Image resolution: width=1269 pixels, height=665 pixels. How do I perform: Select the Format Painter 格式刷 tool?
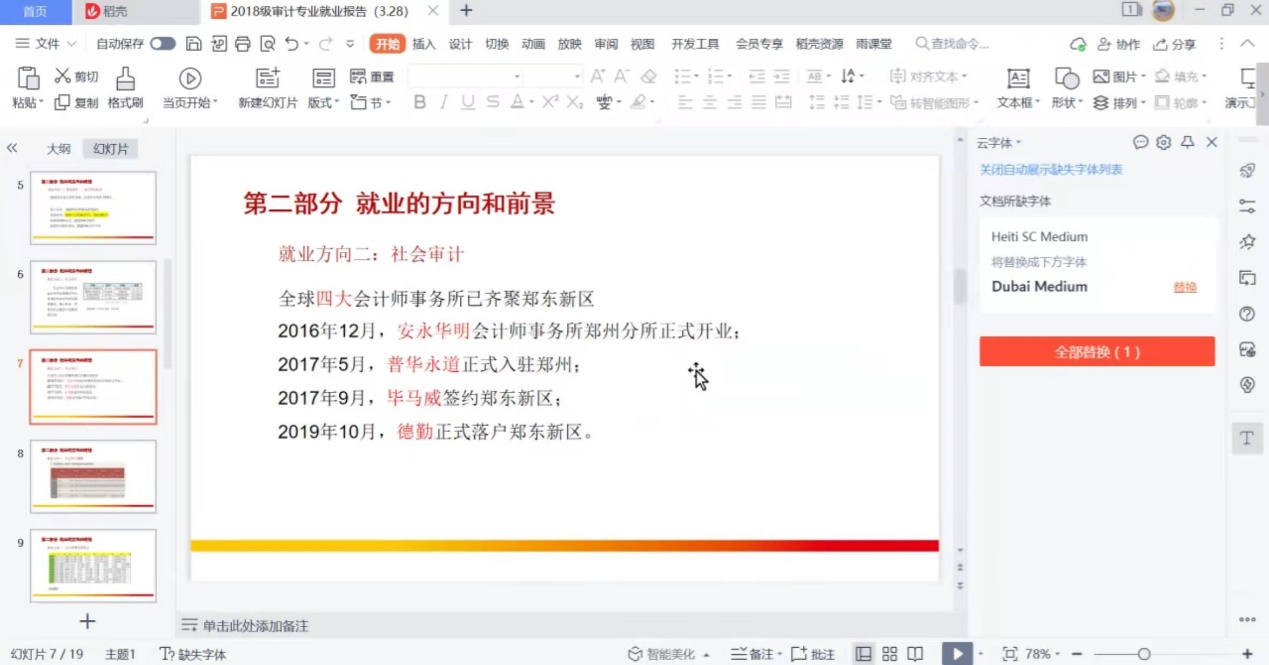point(125,88)
